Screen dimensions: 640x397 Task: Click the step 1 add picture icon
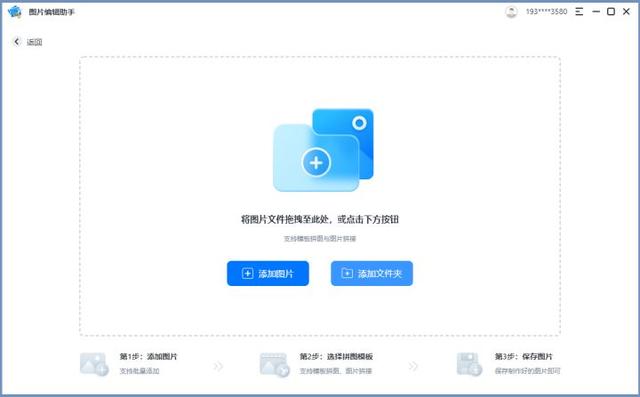(x=94, y=364)
